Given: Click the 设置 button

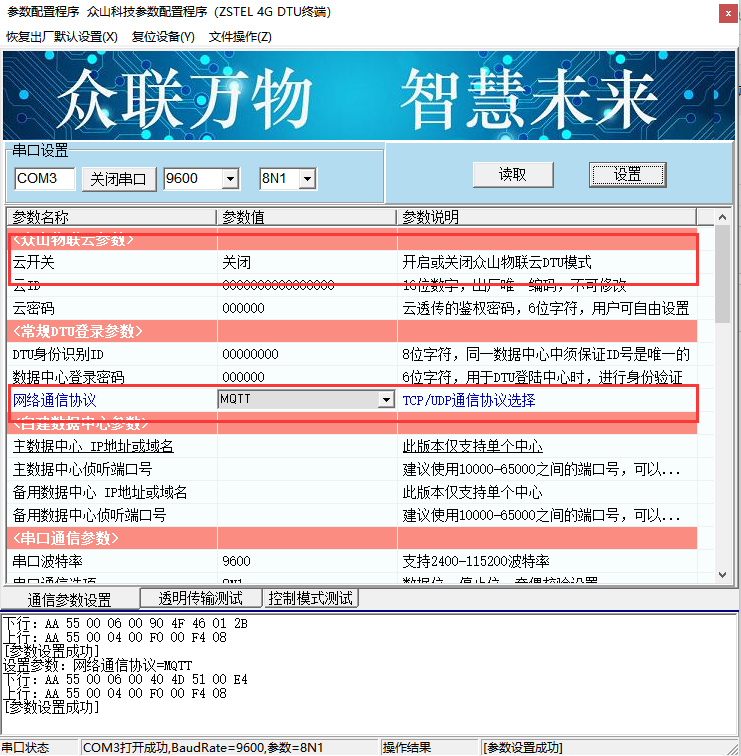Looking at the screenshot, I should point(627,175).
